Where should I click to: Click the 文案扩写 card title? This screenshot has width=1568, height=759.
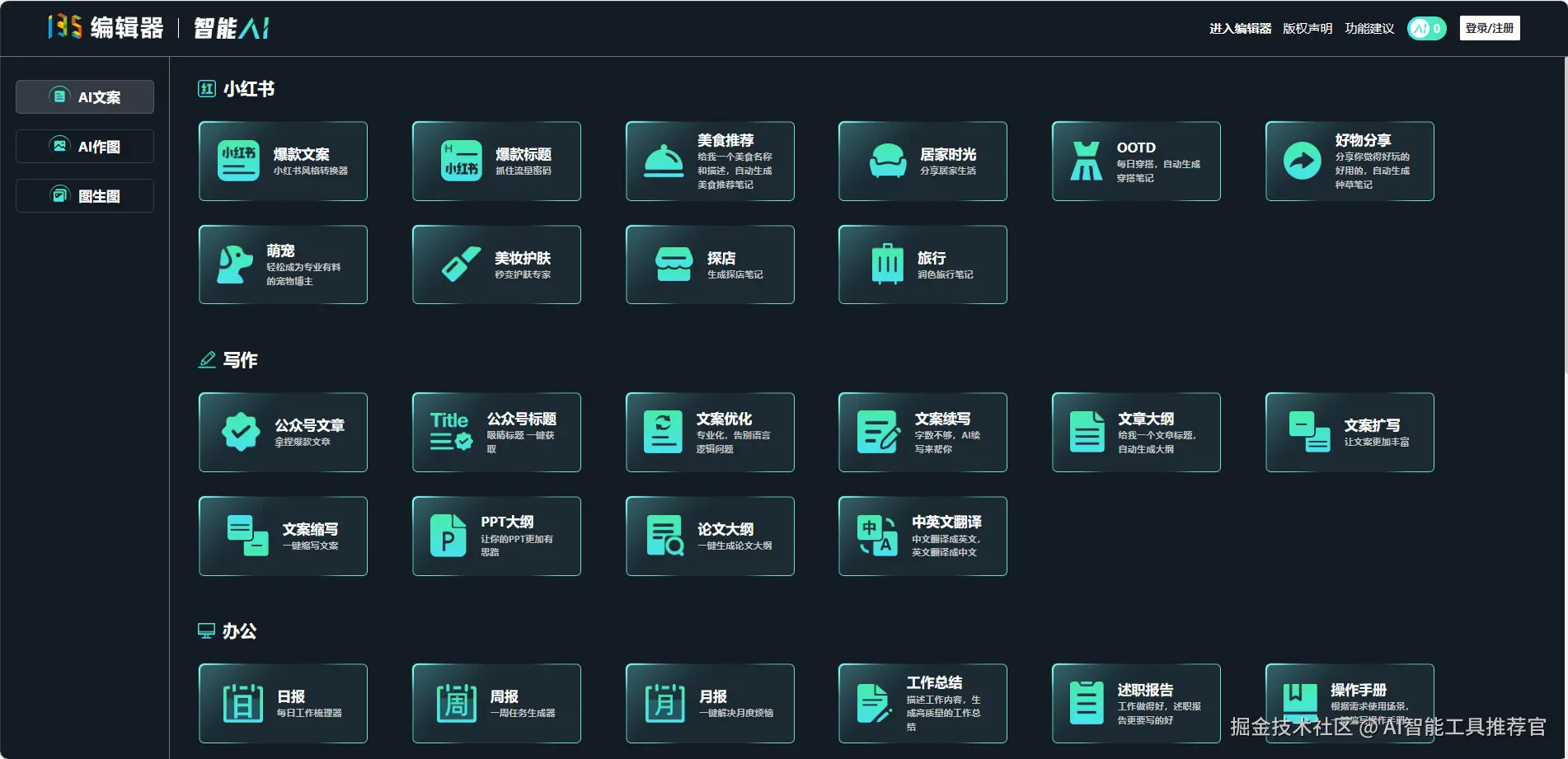point(1372,425)
